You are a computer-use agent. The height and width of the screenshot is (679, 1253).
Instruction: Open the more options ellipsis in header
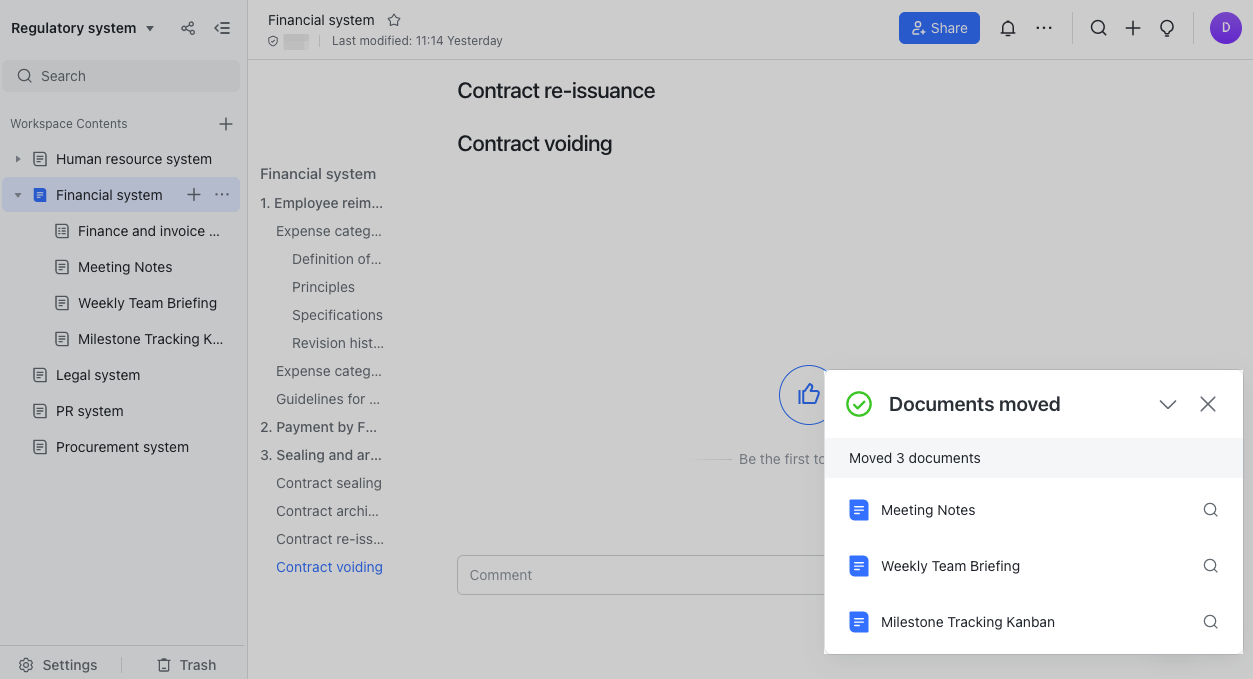point(1044,28)
